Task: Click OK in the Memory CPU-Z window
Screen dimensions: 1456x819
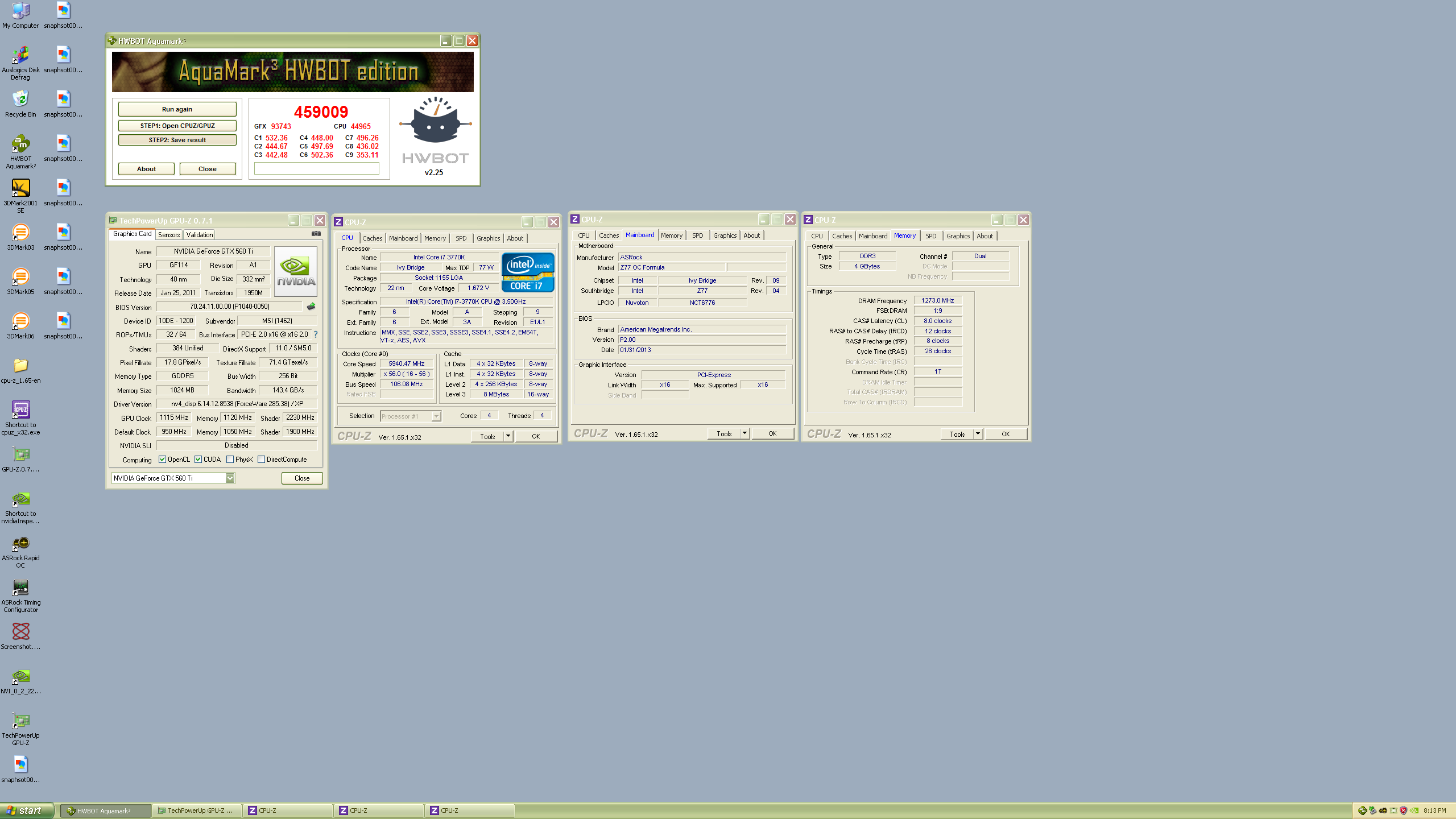Action: pyautogui.click(x=1006, y=434)
